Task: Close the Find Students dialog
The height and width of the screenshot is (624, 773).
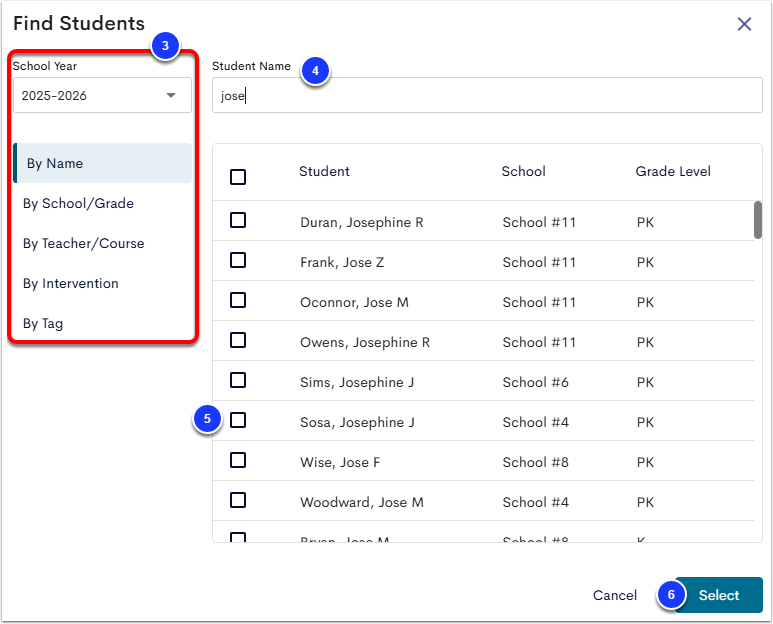Action: (x=744, y=24)
